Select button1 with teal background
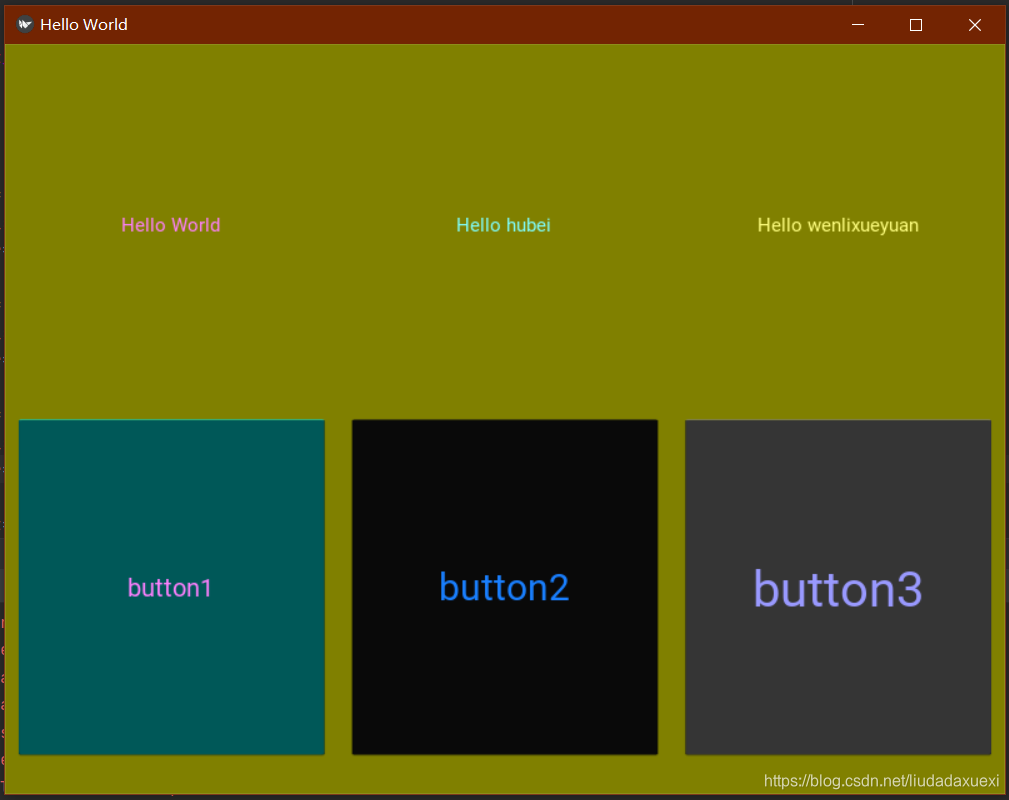 (170, 587)
